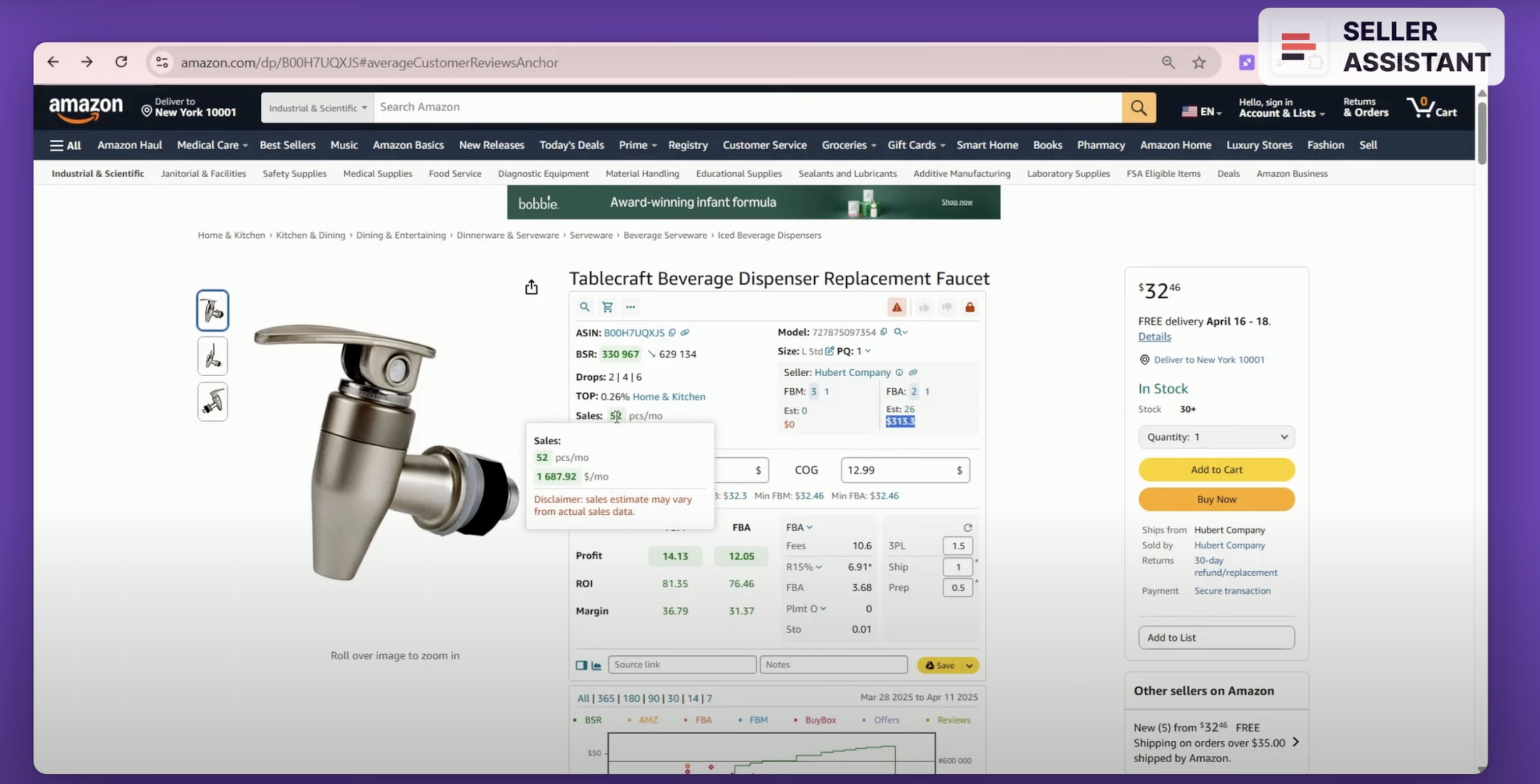Open the R15% referral fee dropdown

point(818,567)
